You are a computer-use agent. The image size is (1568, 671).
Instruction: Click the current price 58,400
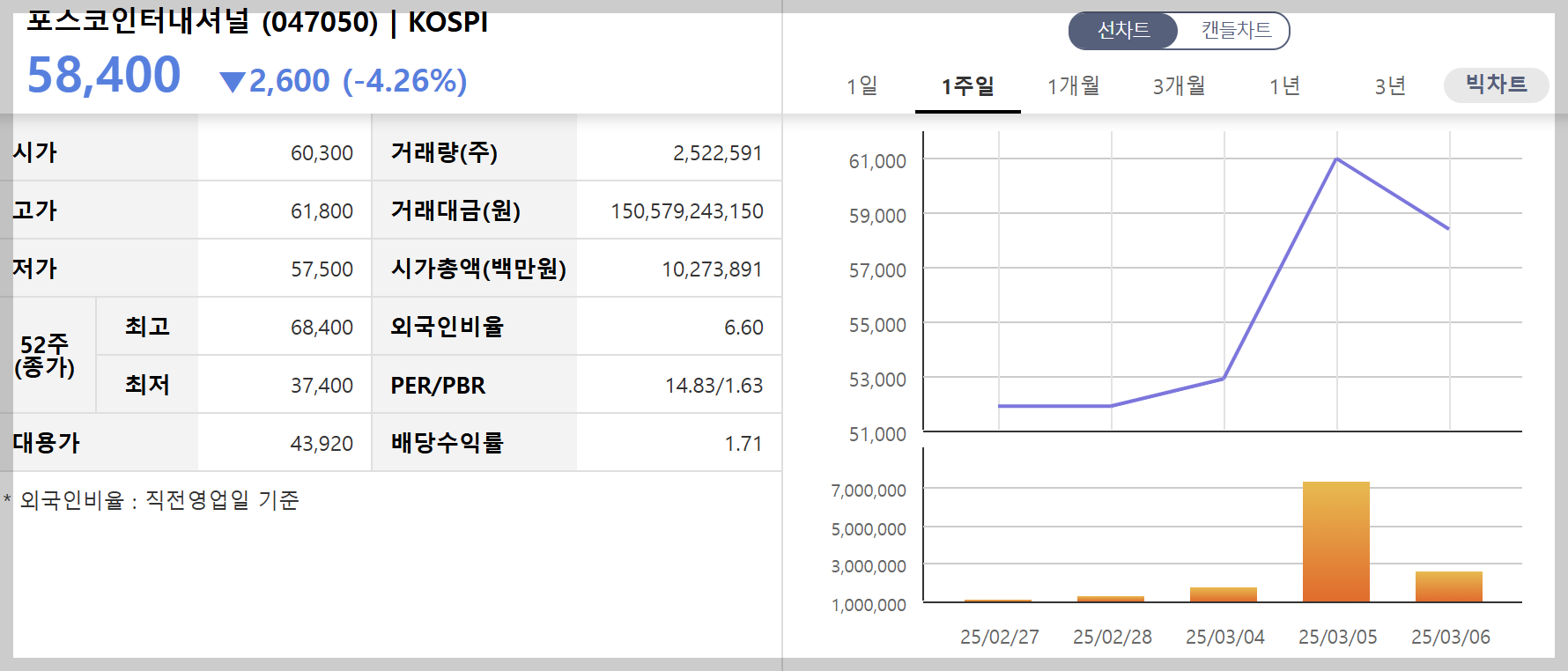[104, 75]
